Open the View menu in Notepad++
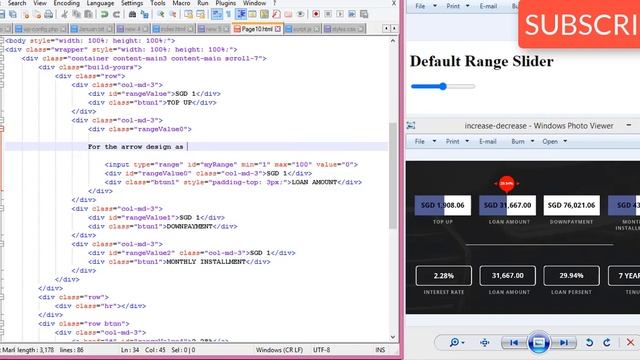 40,3
